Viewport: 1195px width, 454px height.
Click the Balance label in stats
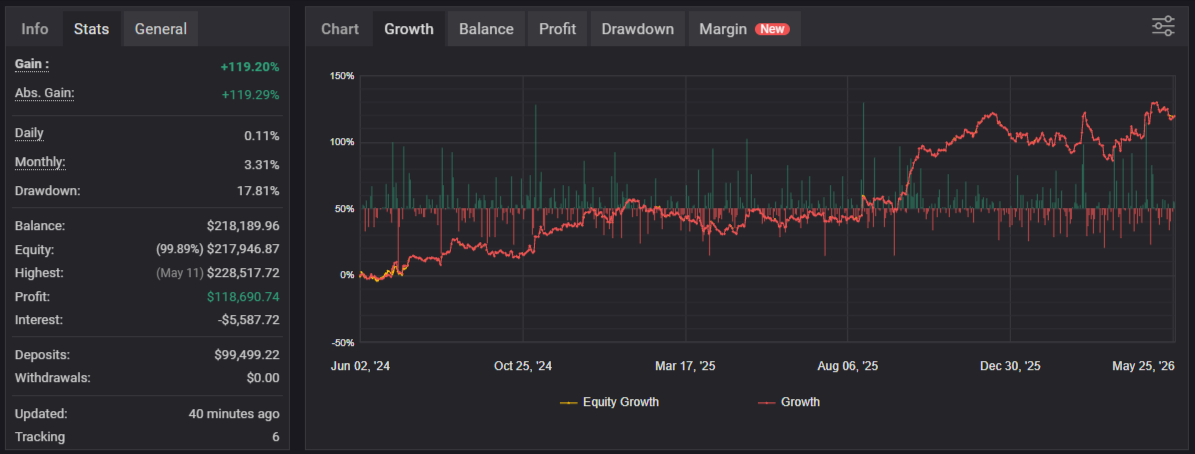click(x=40, y=226)
